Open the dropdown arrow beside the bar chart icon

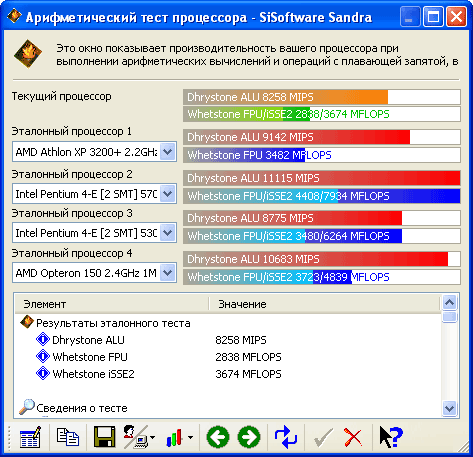190,437
